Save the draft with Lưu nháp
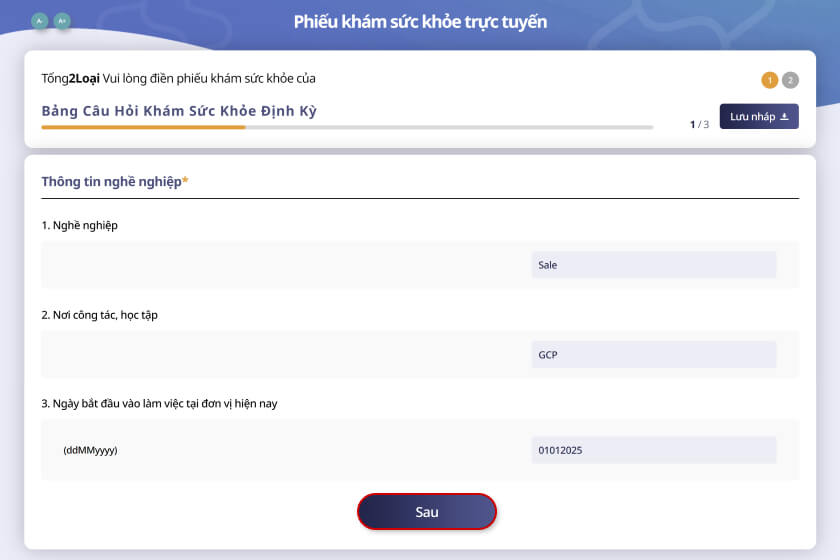The height and width of the screenshot is (560, 840). point(758,117)
